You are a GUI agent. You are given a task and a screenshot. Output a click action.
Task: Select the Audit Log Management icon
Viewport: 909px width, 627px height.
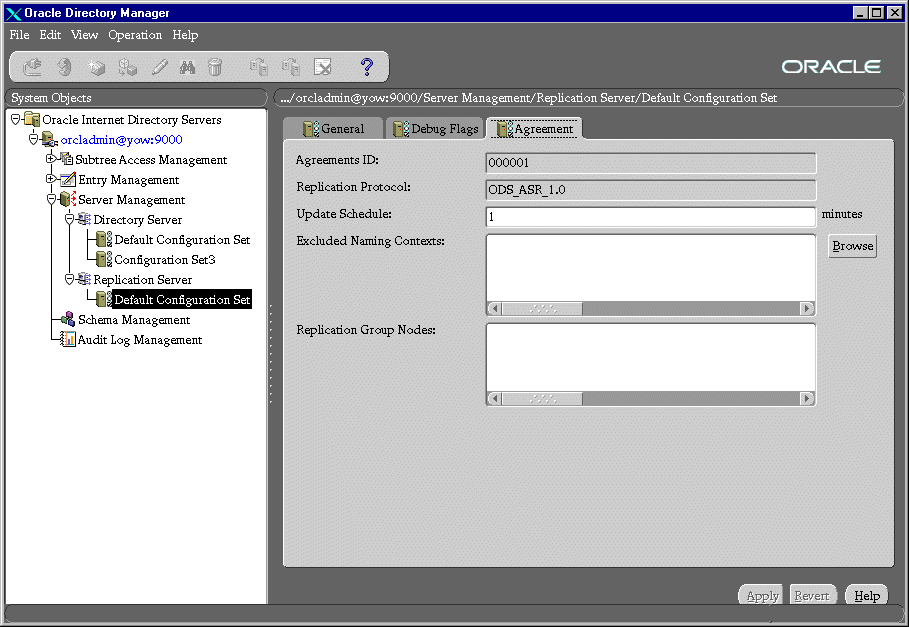67,340
